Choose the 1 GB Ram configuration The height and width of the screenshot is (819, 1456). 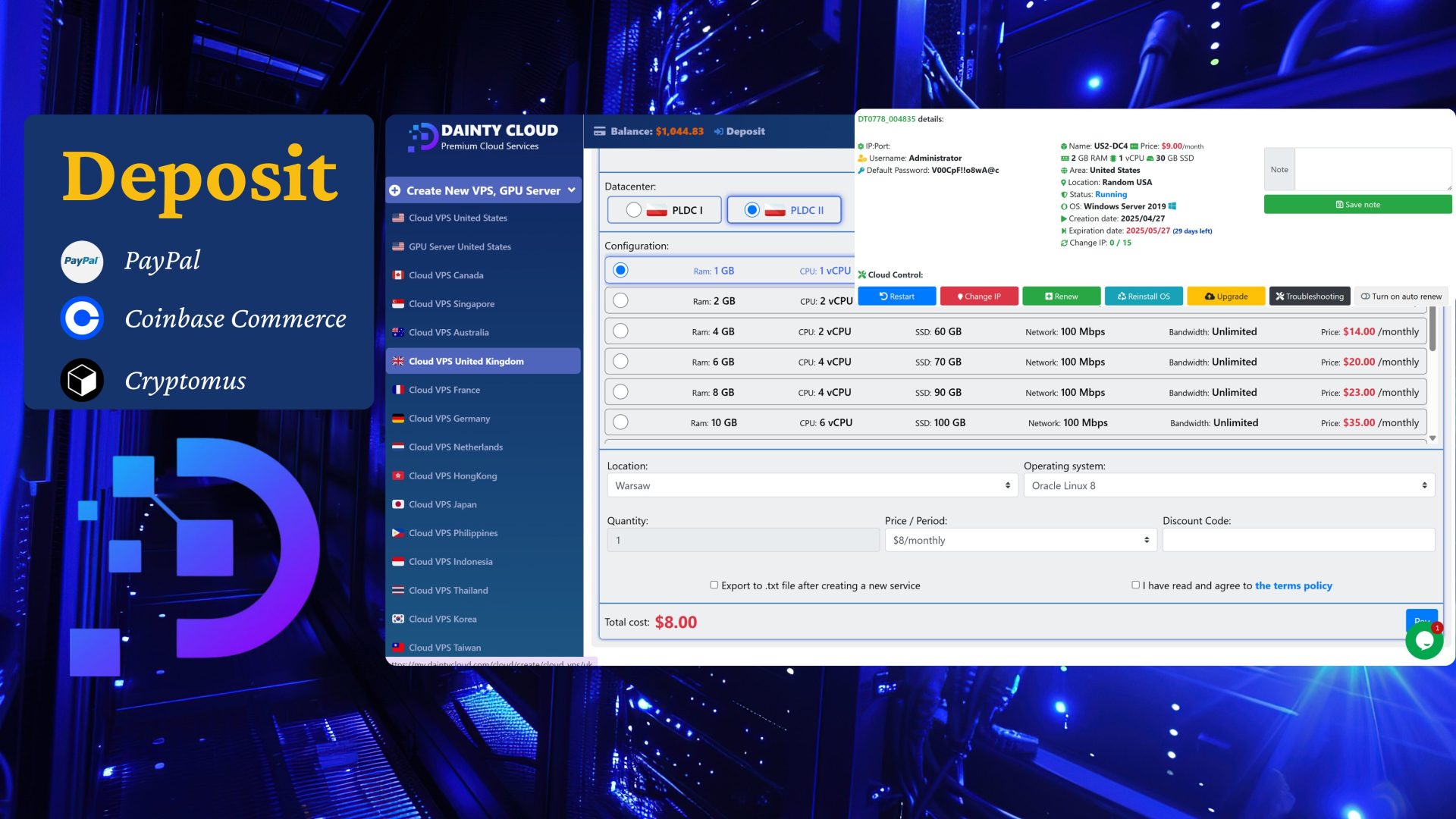tap(620, 270)
